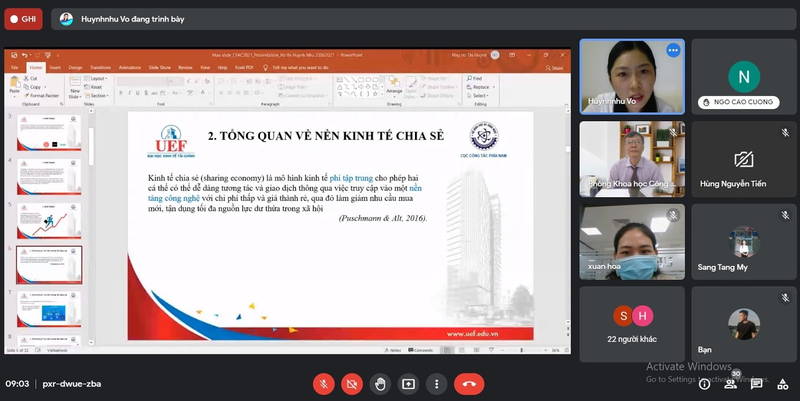The height and width of the screenshot is (401, 800).
Task: Click the Replace button in the ribbon
Action: point(478,86)
